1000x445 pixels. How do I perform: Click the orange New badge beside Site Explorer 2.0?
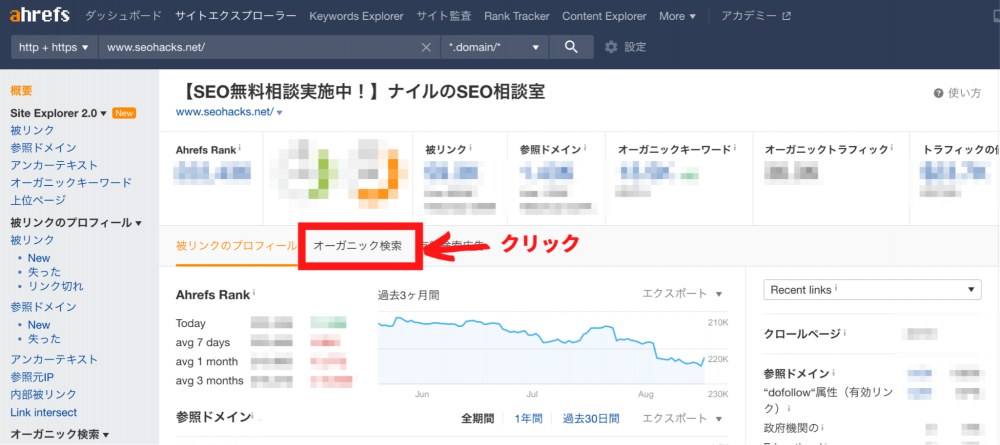124,113
